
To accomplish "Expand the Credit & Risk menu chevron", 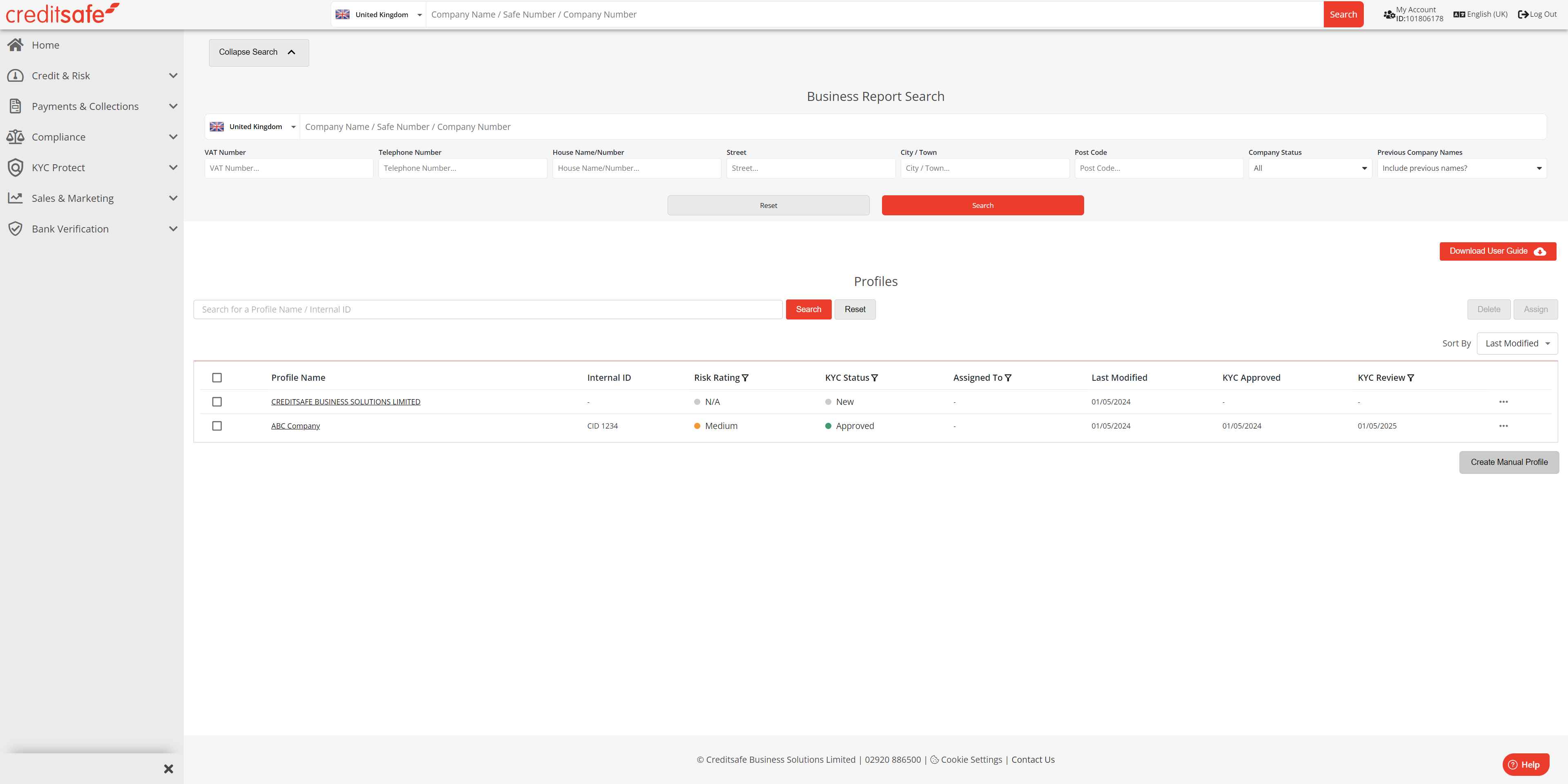I will [173, 76].
